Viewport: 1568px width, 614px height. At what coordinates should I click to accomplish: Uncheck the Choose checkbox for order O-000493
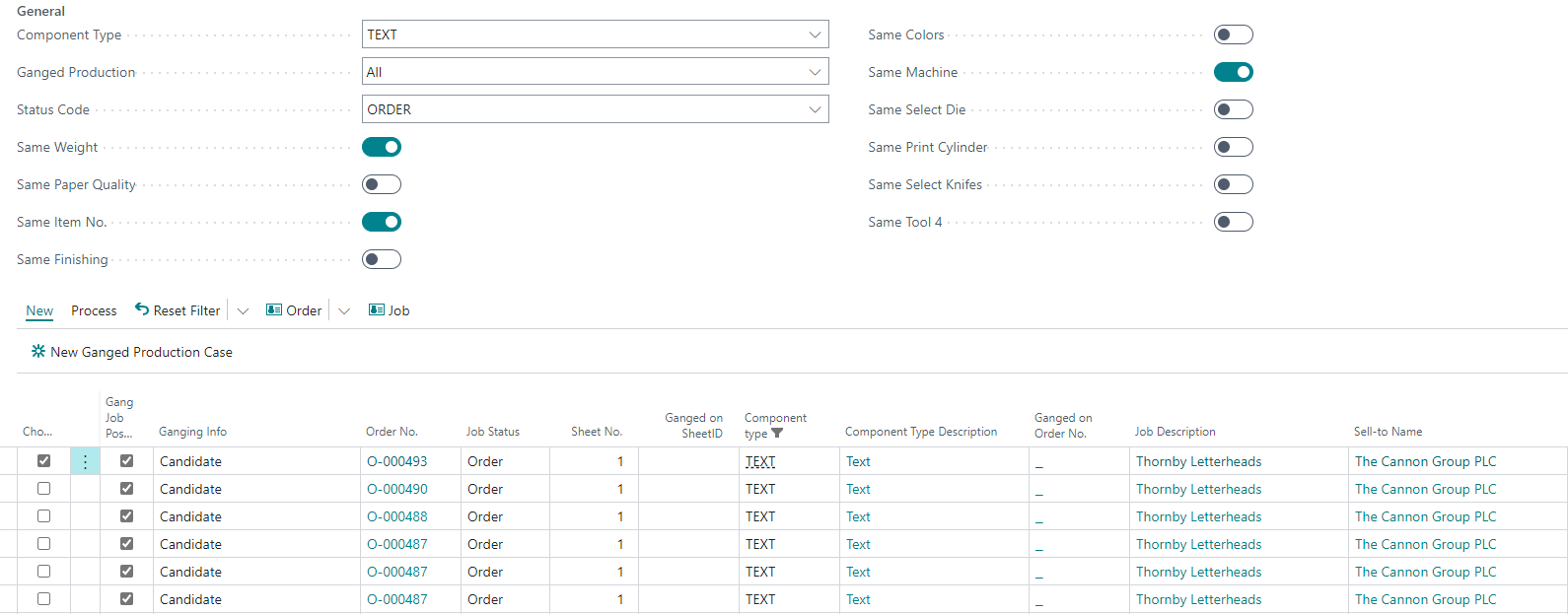point(43,460)
